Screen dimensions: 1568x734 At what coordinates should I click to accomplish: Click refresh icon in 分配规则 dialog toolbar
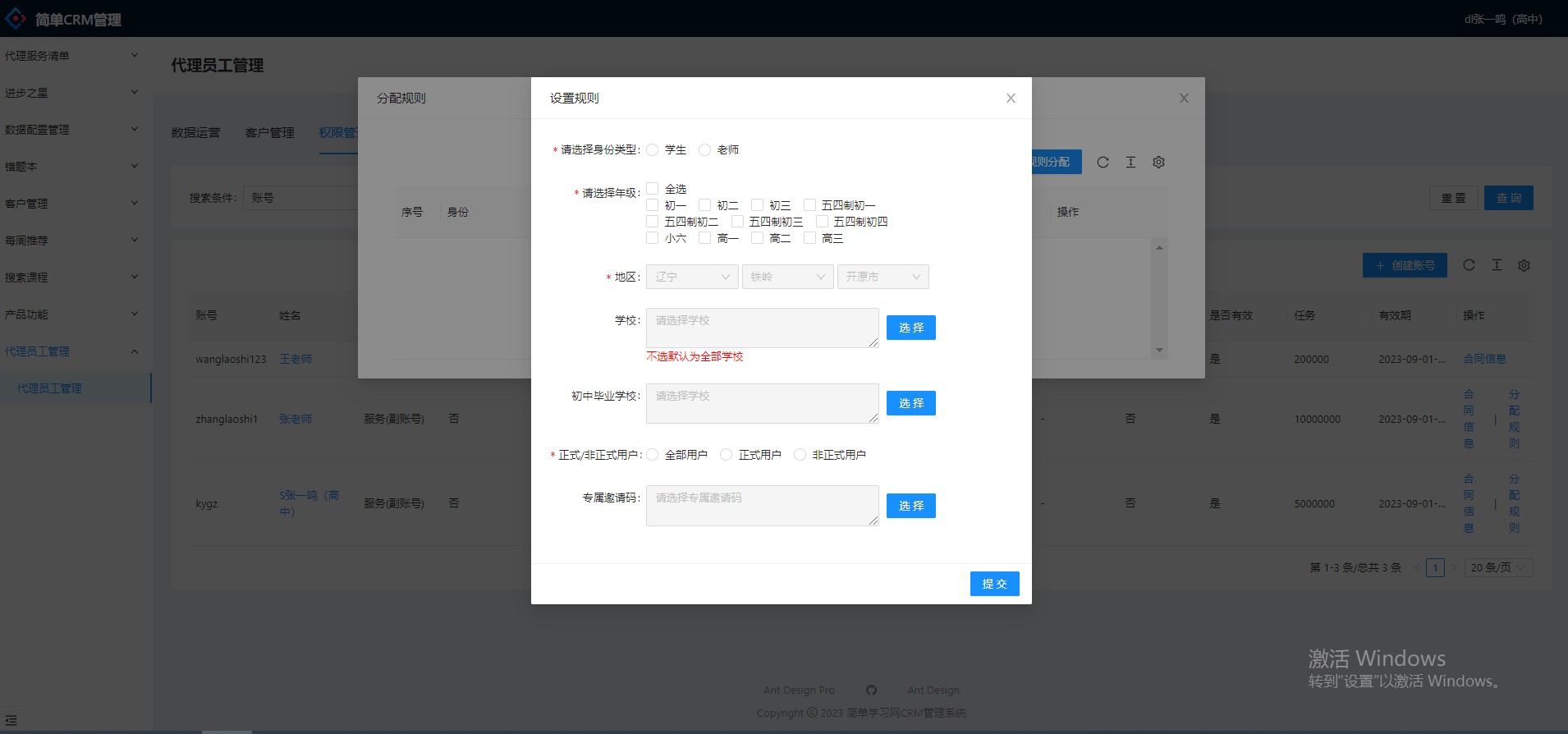(1103, 163)
